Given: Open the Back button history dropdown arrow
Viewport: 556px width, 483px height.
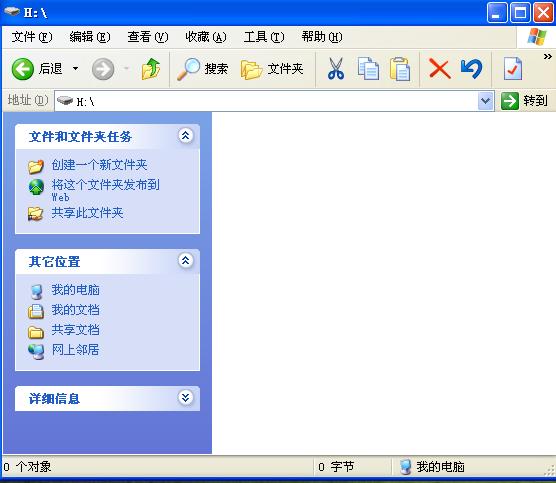Looking at the screenshot, I should (76, 68).
